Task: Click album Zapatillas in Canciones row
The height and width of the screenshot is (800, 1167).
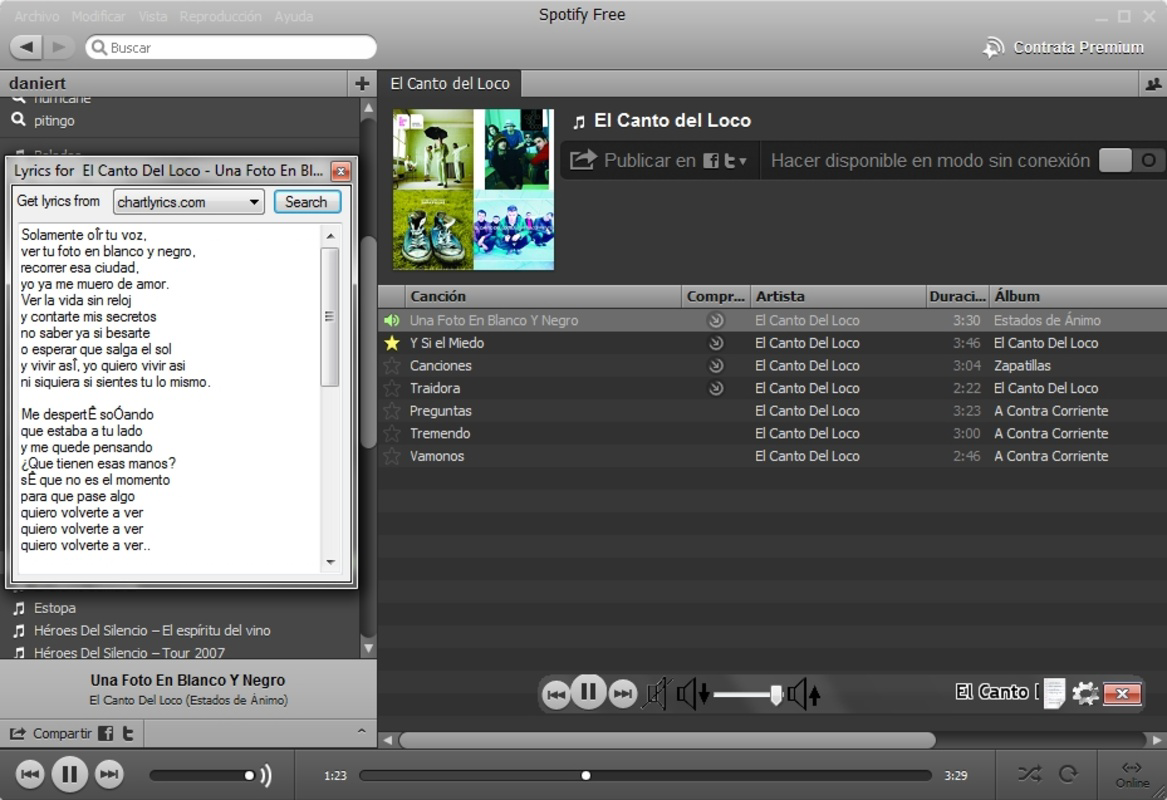Action: 1022,365
